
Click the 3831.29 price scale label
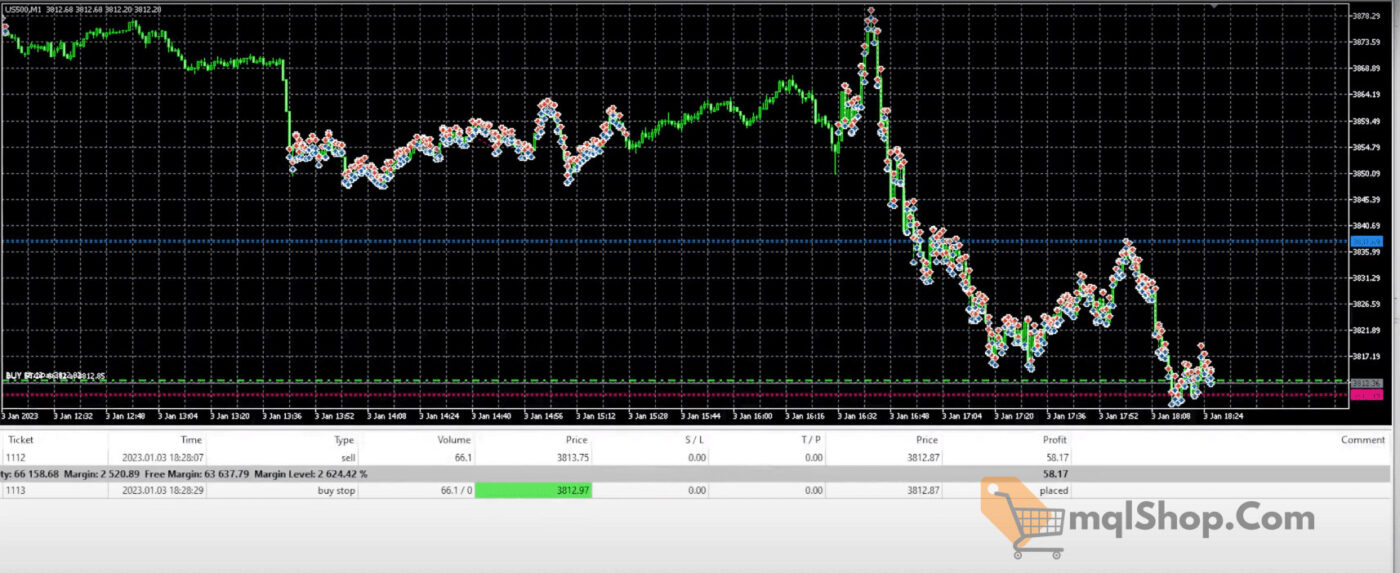[x=1367, y=278]
